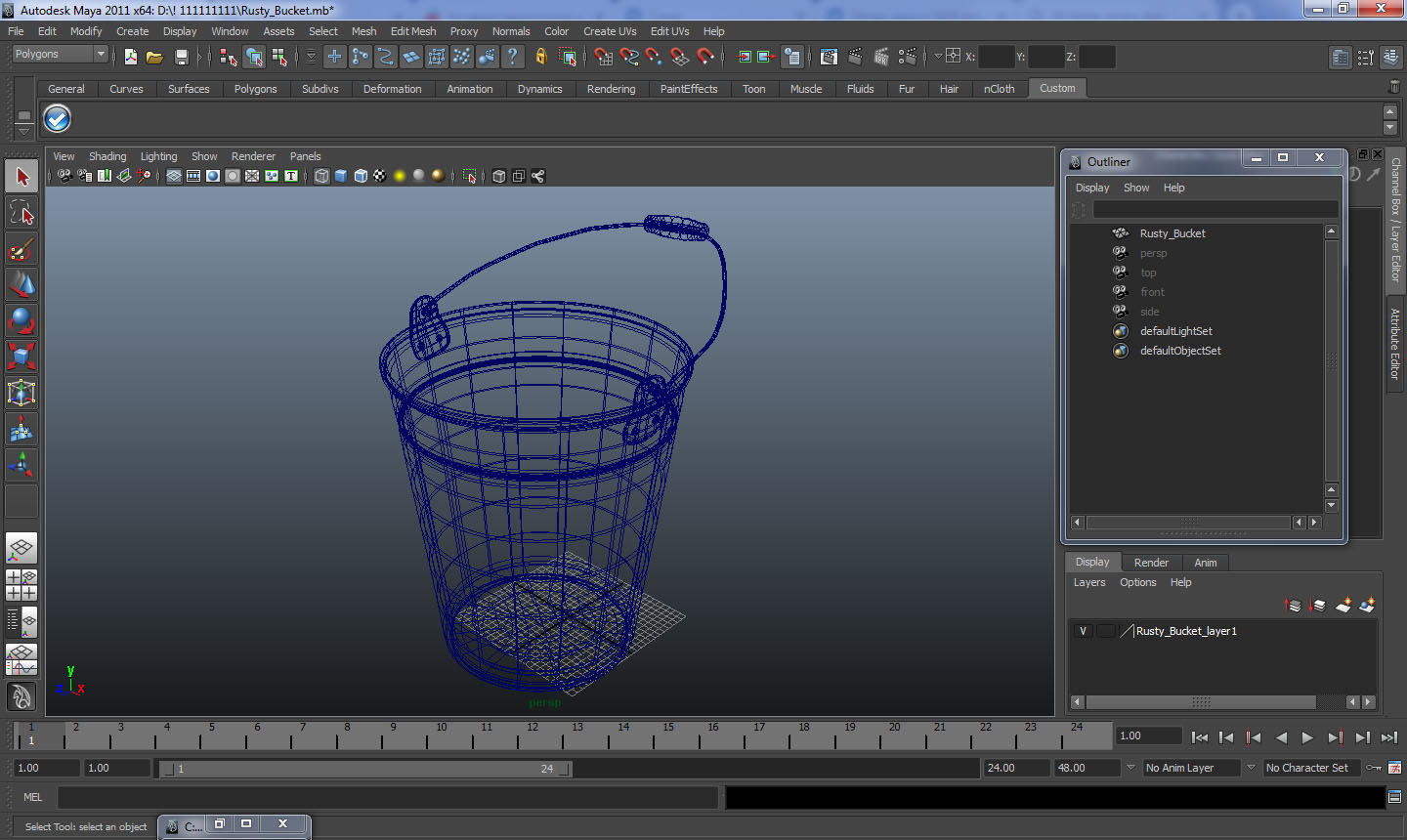Open the Channel Box / Layer Editor side tab
Viewport: 1407px width, 840px height.
(x=1396, y=220)
